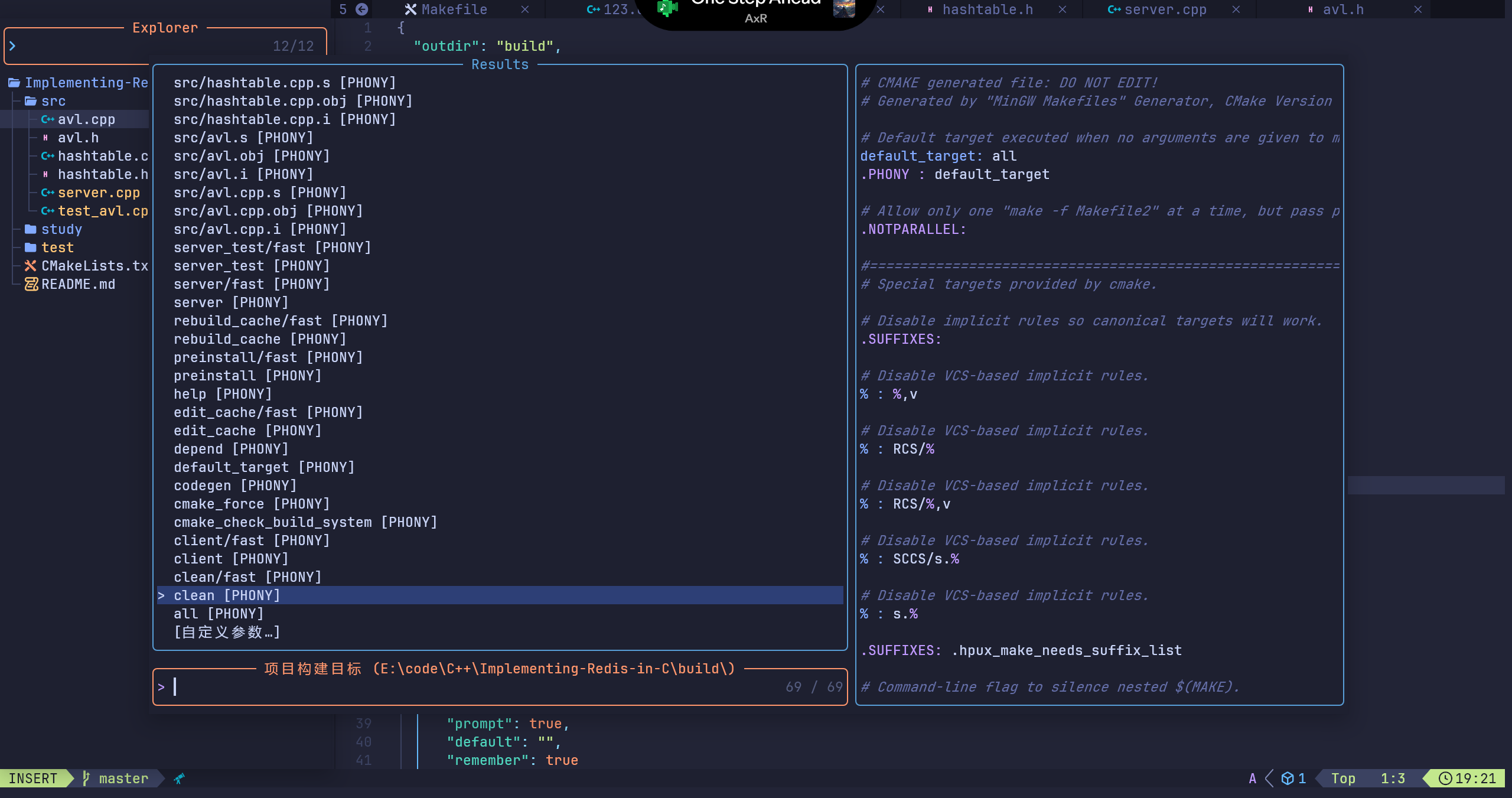Click the cube package count icon
The height and width of the screenshot is (798, 1512).
tap(1288, 779)
